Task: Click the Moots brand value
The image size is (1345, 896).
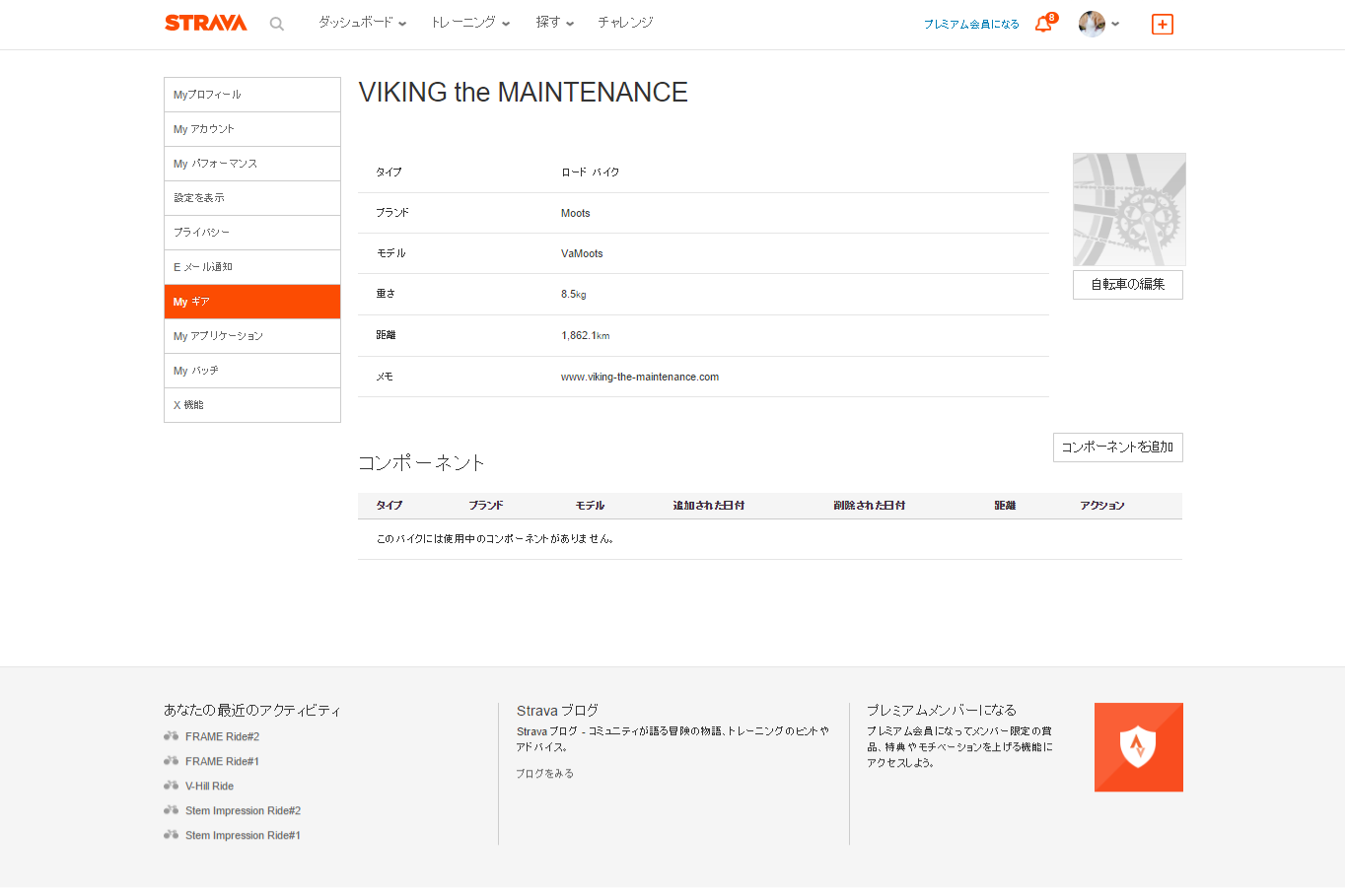Action: 576,213
